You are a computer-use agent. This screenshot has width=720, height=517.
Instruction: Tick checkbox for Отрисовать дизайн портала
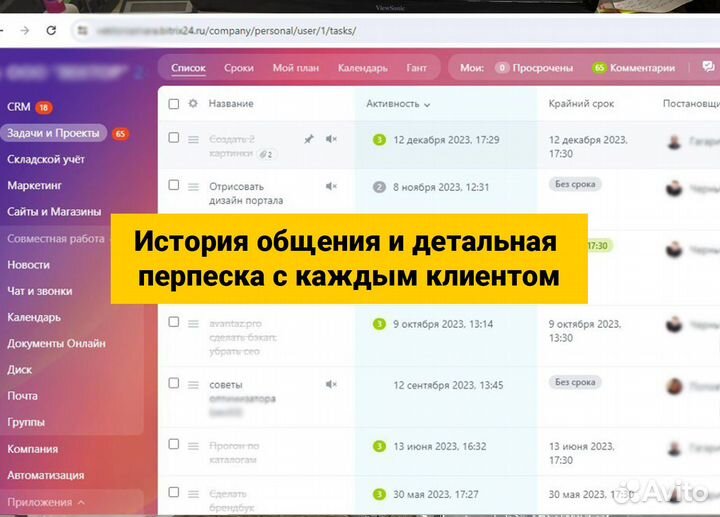[x=174, y=185]
